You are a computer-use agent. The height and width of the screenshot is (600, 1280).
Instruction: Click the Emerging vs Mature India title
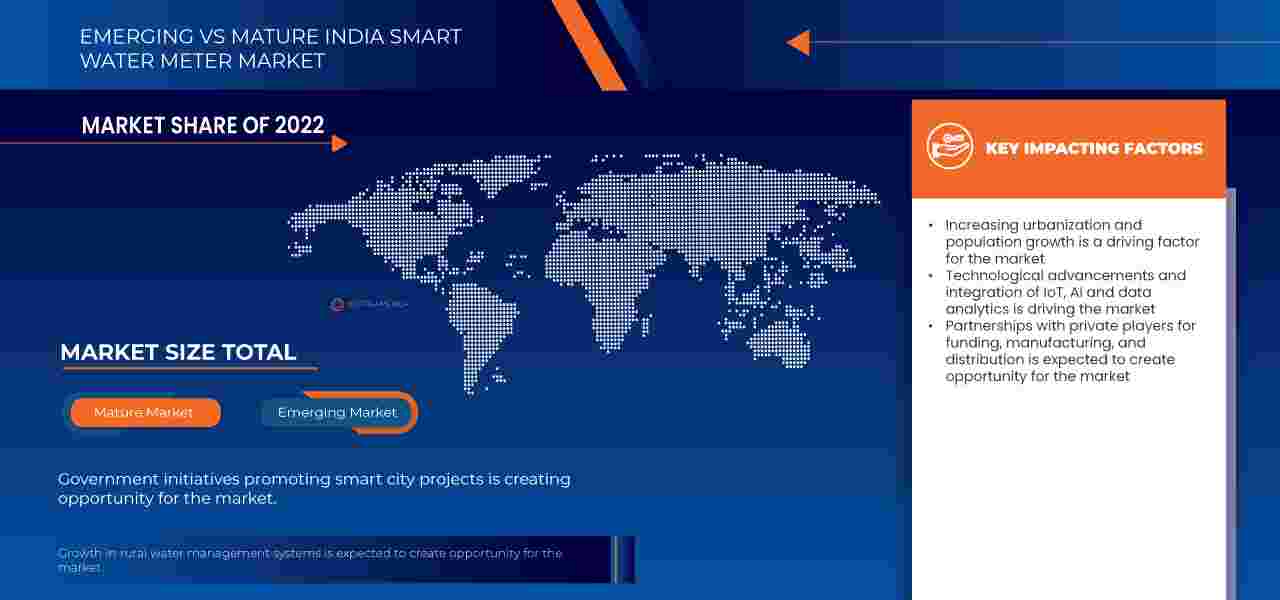(x=270, y=48)
